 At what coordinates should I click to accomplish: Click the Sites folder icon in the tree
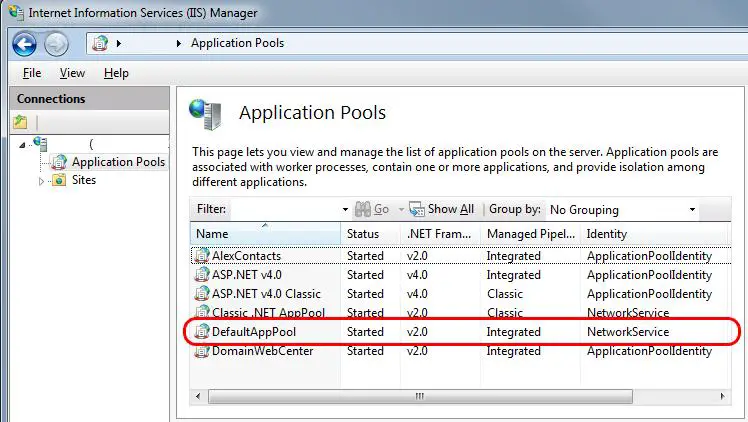click(59, 180)
